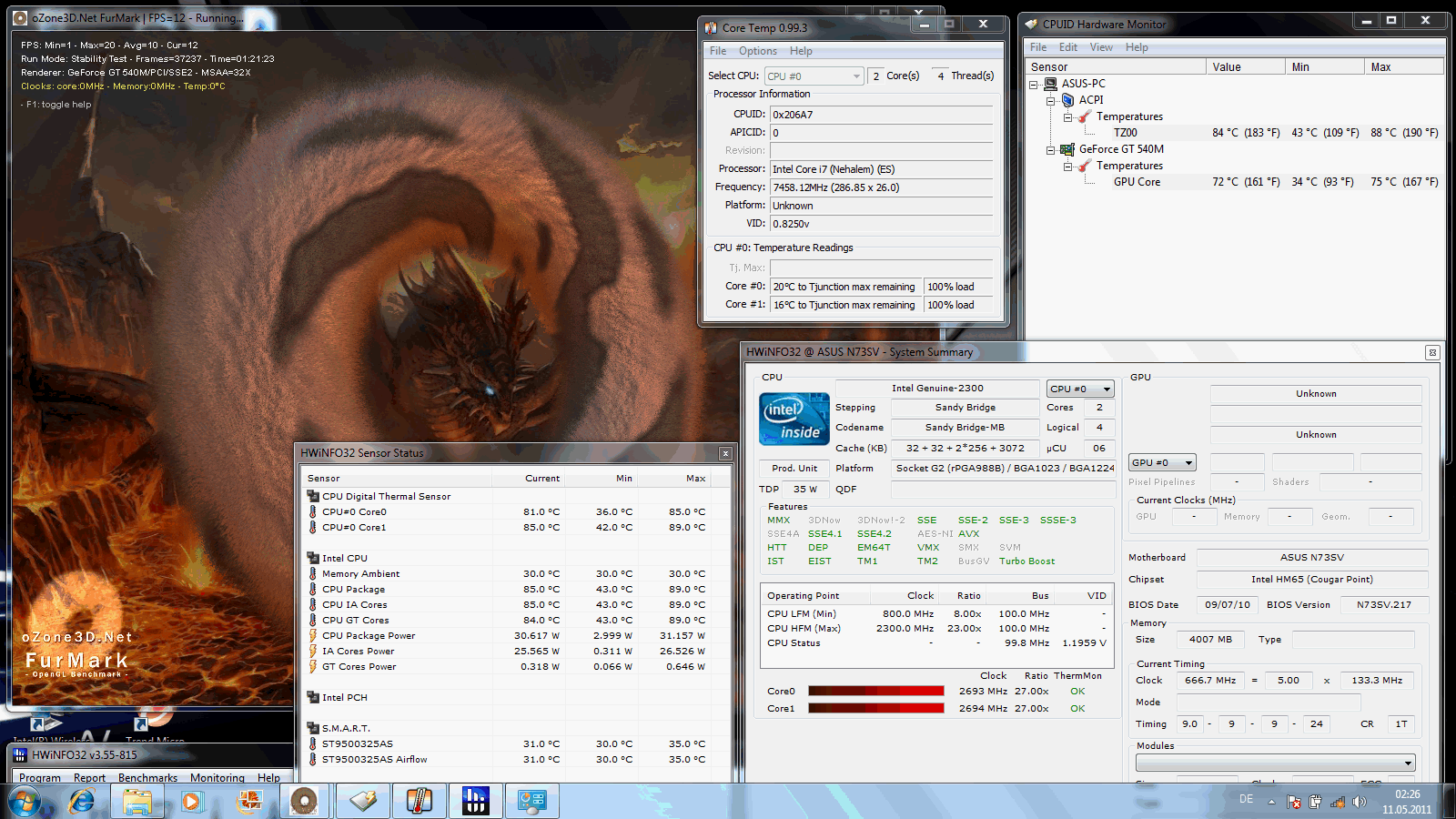Viewport: 1456px width, 819px height.
Task: Collapse the ASUS-PC tree node
Action: click(x=1034, y=85)
